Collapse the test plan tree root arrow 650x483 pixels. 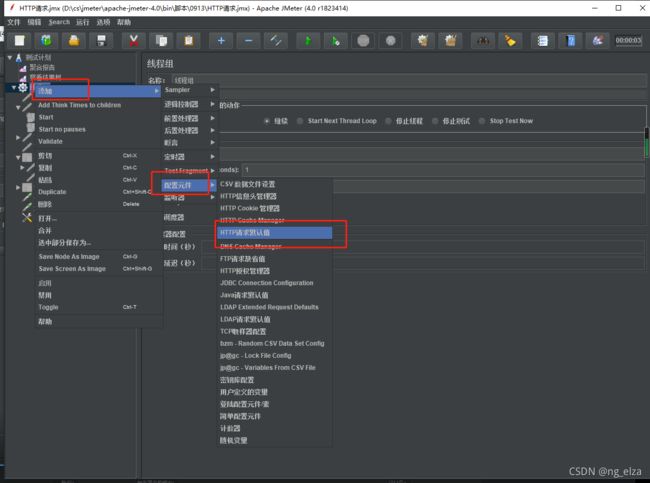pyautogui.click(x=10, y=58)
